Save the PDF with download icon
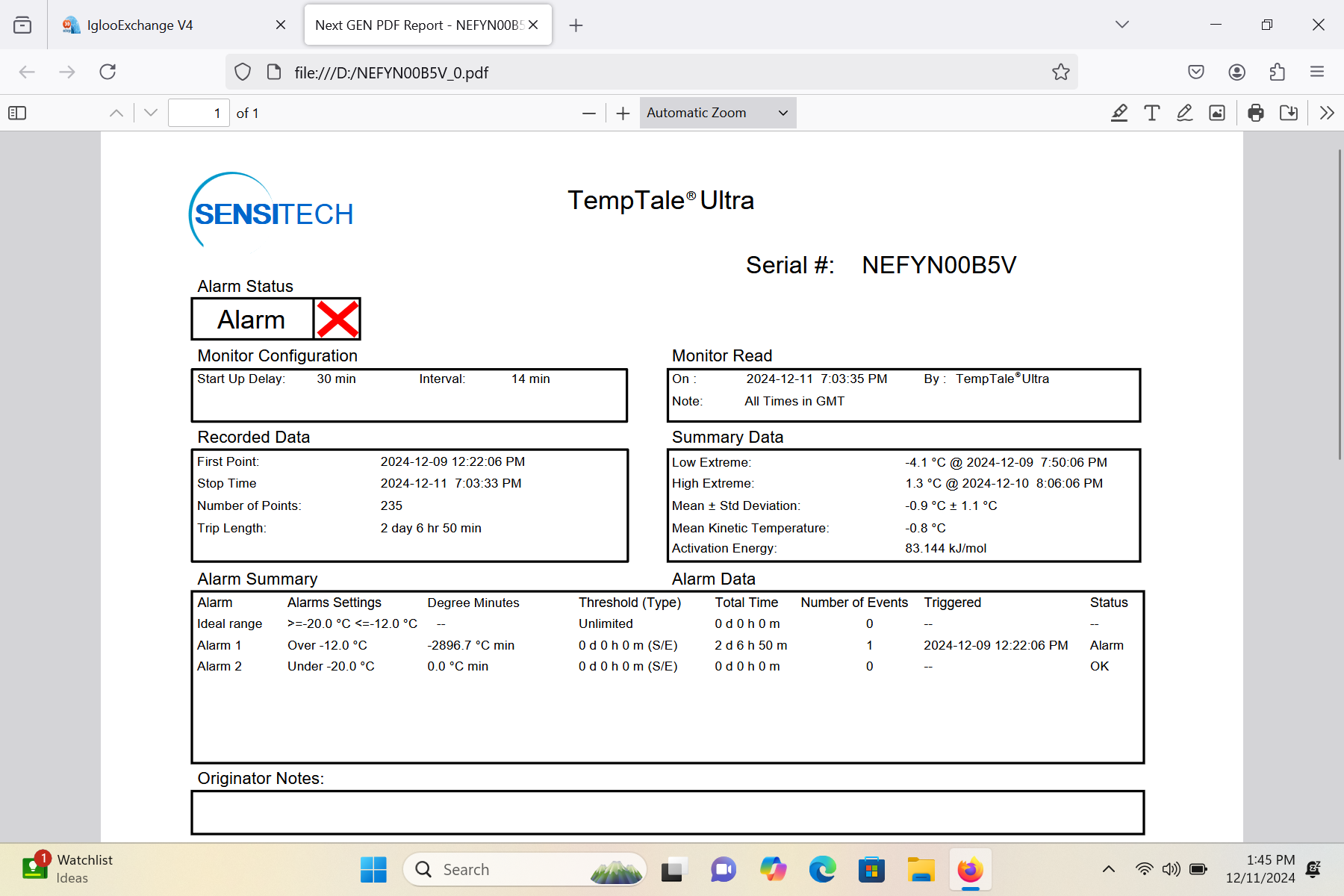Viewport: 1344px width, 896px height. point(1289,113)
